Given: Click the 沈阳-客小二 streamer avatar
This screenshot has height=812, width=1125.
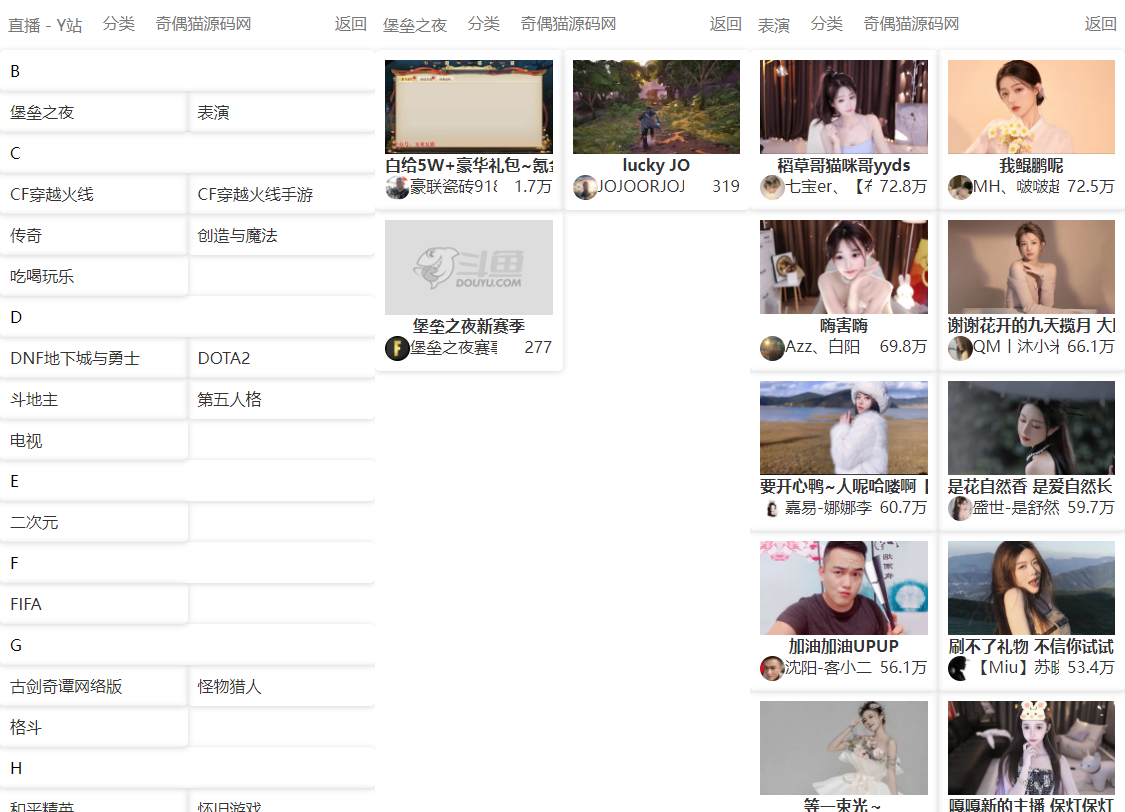Looking at the screenshot, I should pos(772,669).
